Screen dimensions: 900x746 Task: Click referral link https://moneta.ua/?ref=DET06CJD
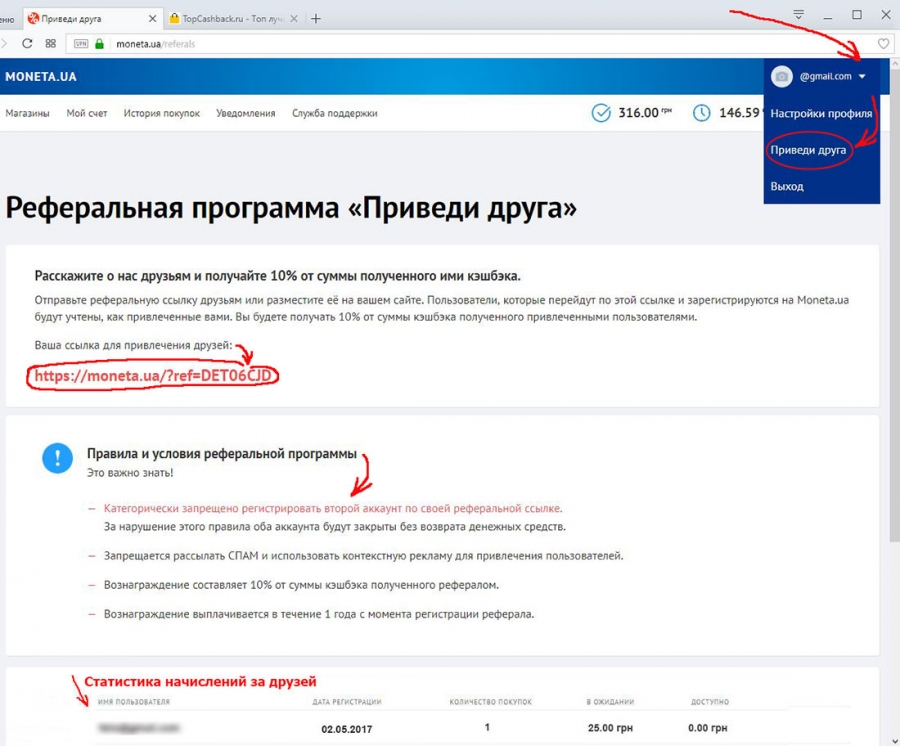[x=153, y=375]
